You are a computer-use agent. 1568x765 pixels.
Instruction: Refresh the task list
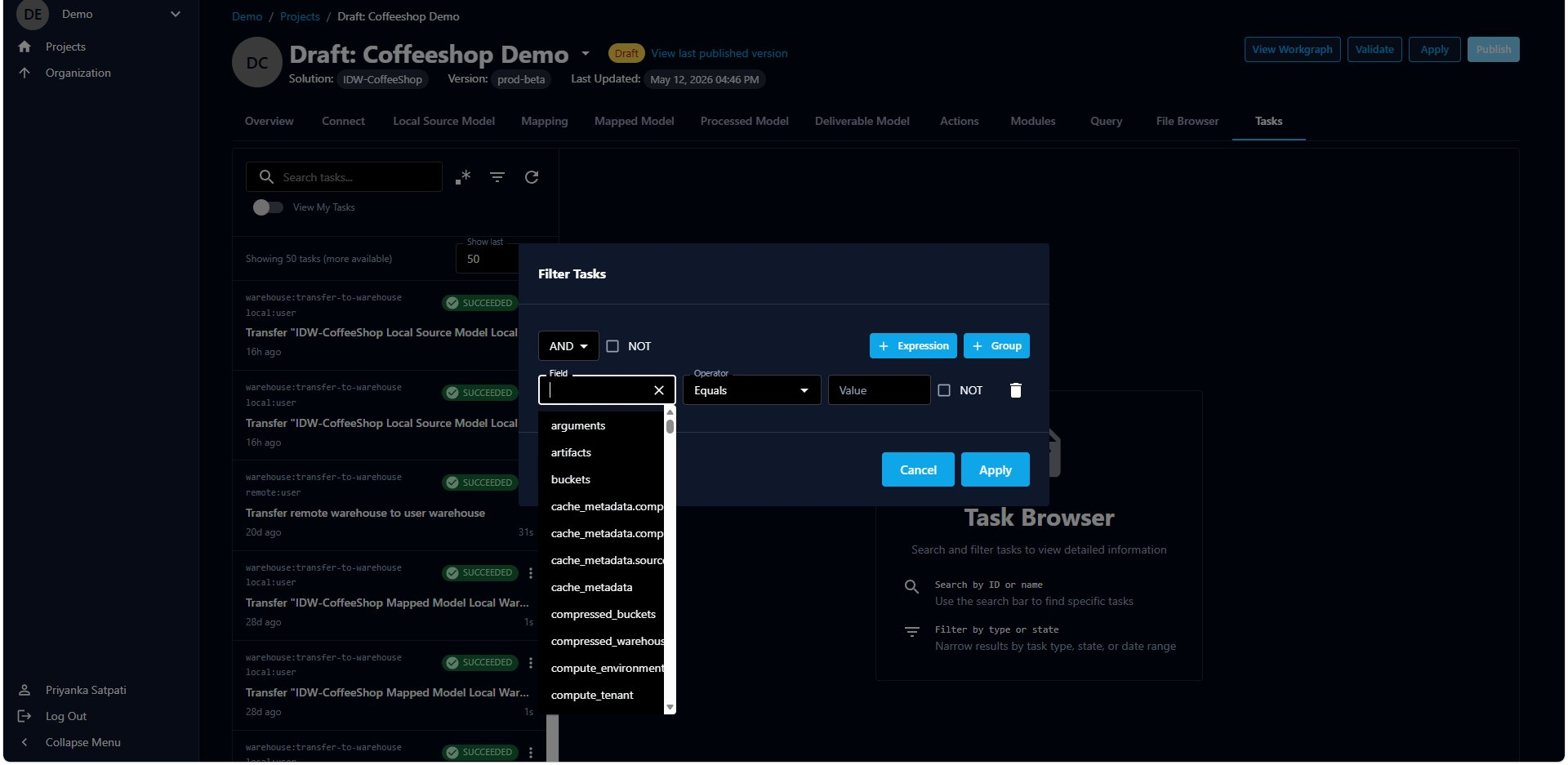tap(532, 177)
